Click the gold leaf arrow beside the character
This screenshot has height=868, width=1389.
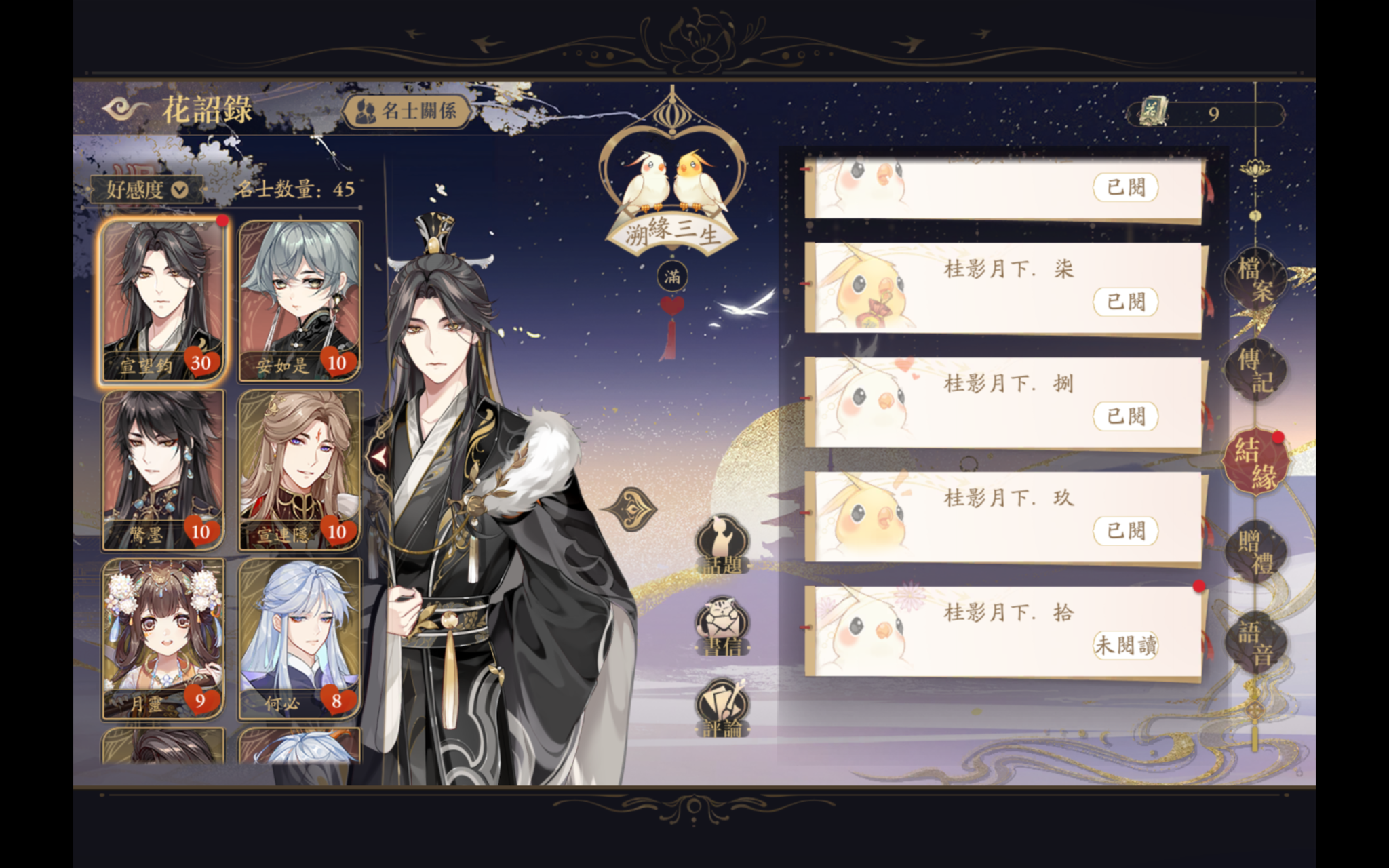tap(631, 509)
